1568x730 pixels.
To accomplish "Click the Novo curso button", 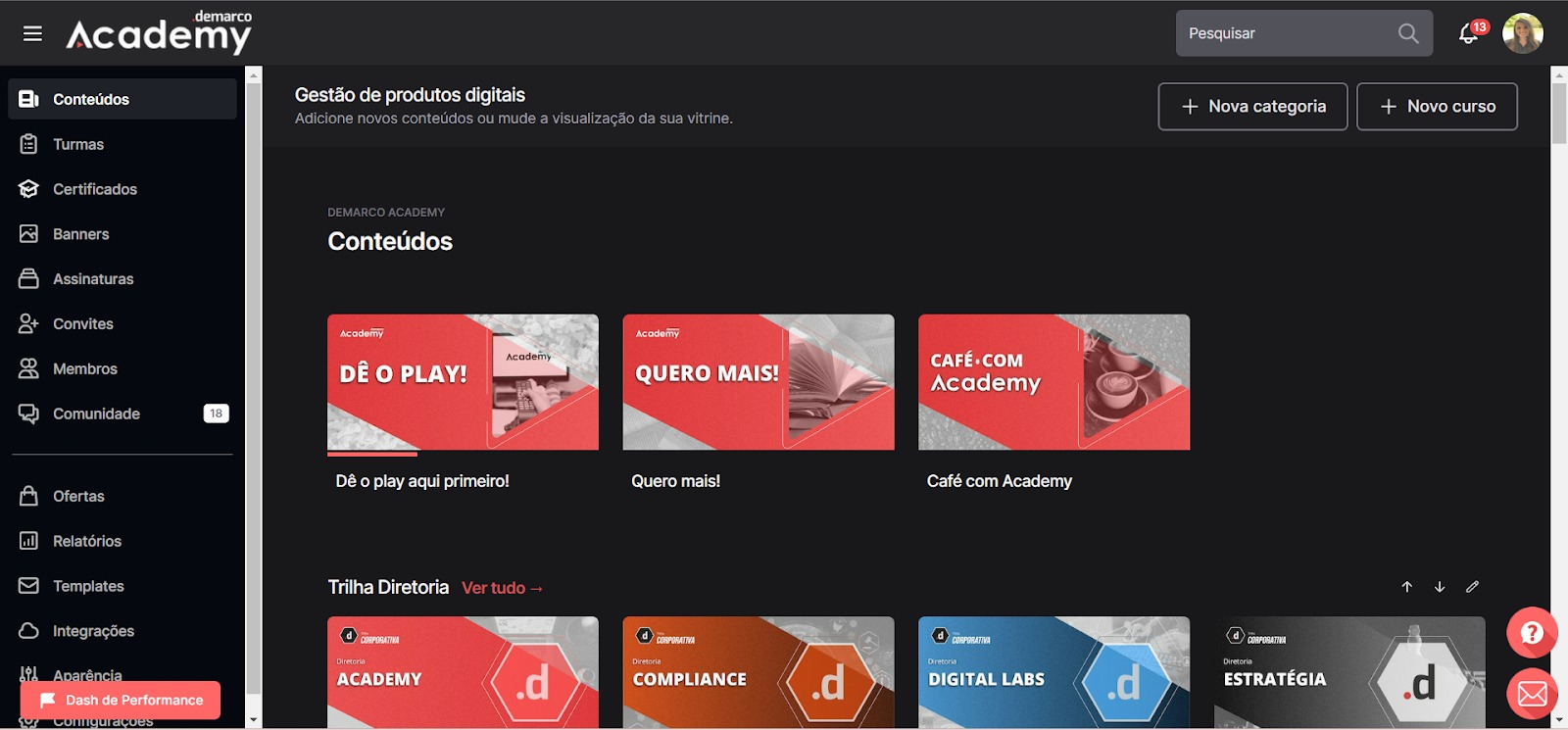I will [1437, 106].
